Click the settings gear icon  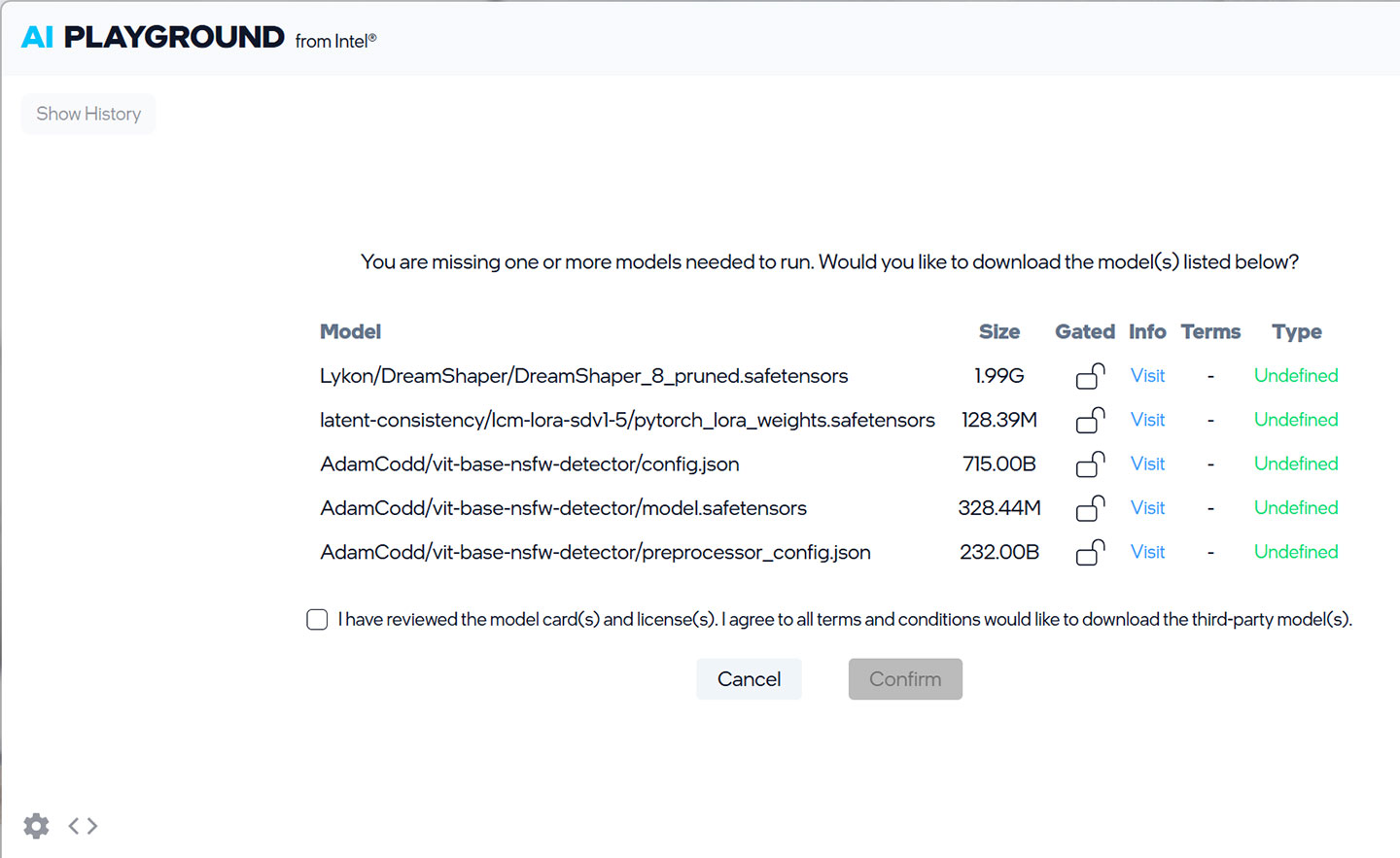(36, 826)
